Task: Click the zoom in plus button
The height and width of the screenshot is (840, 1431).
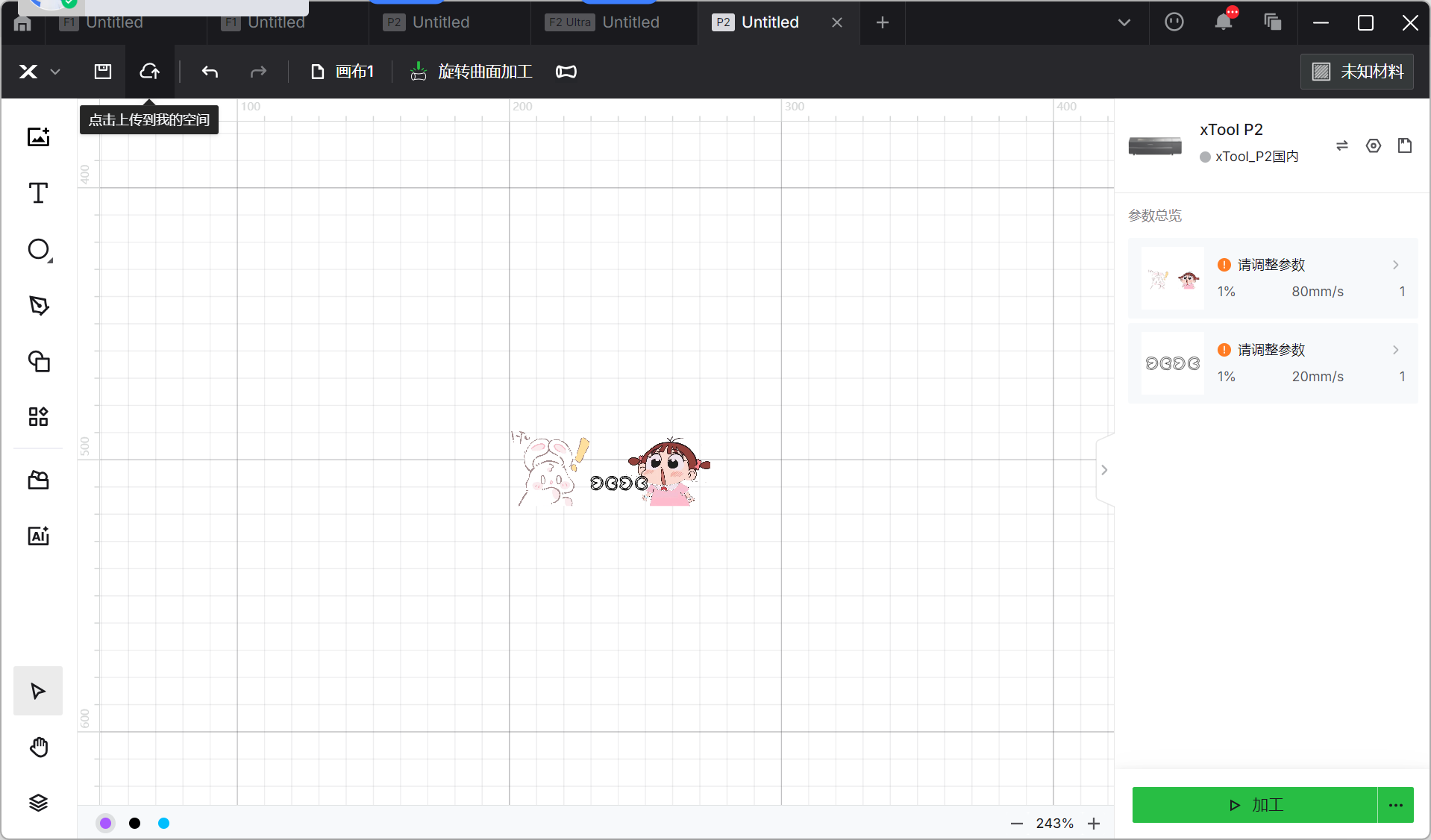Action: point(1094,824)
